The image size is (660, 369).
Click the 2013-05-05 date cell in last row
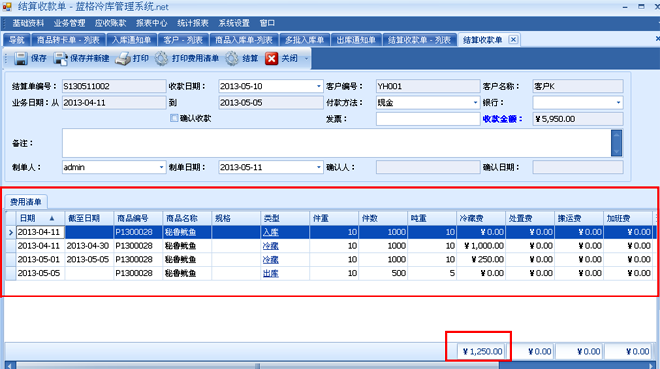40,273
